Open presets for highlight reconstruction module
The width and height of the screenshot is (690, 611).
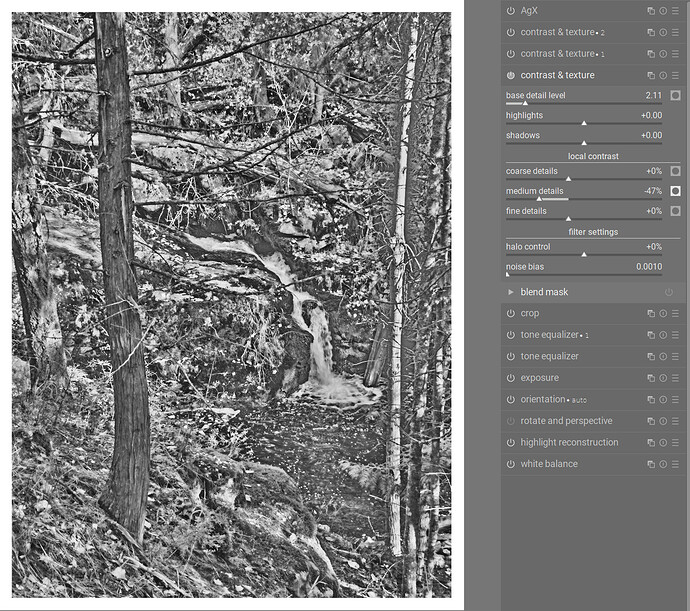coord(675,442)
